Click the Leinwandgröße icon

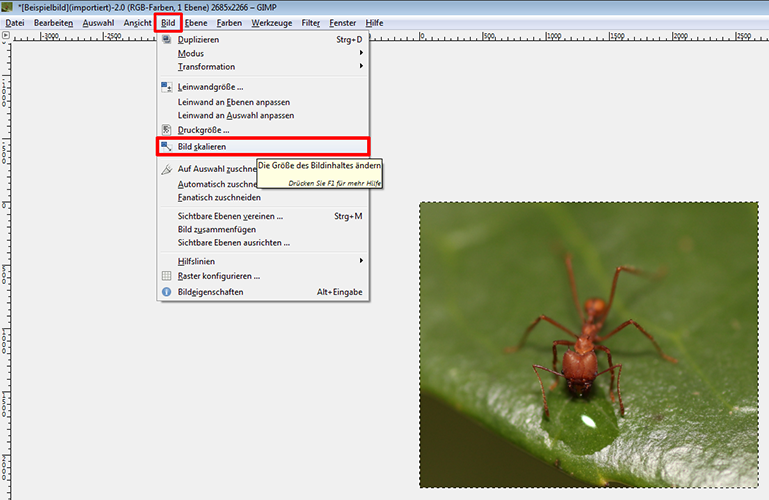[167, 87]
